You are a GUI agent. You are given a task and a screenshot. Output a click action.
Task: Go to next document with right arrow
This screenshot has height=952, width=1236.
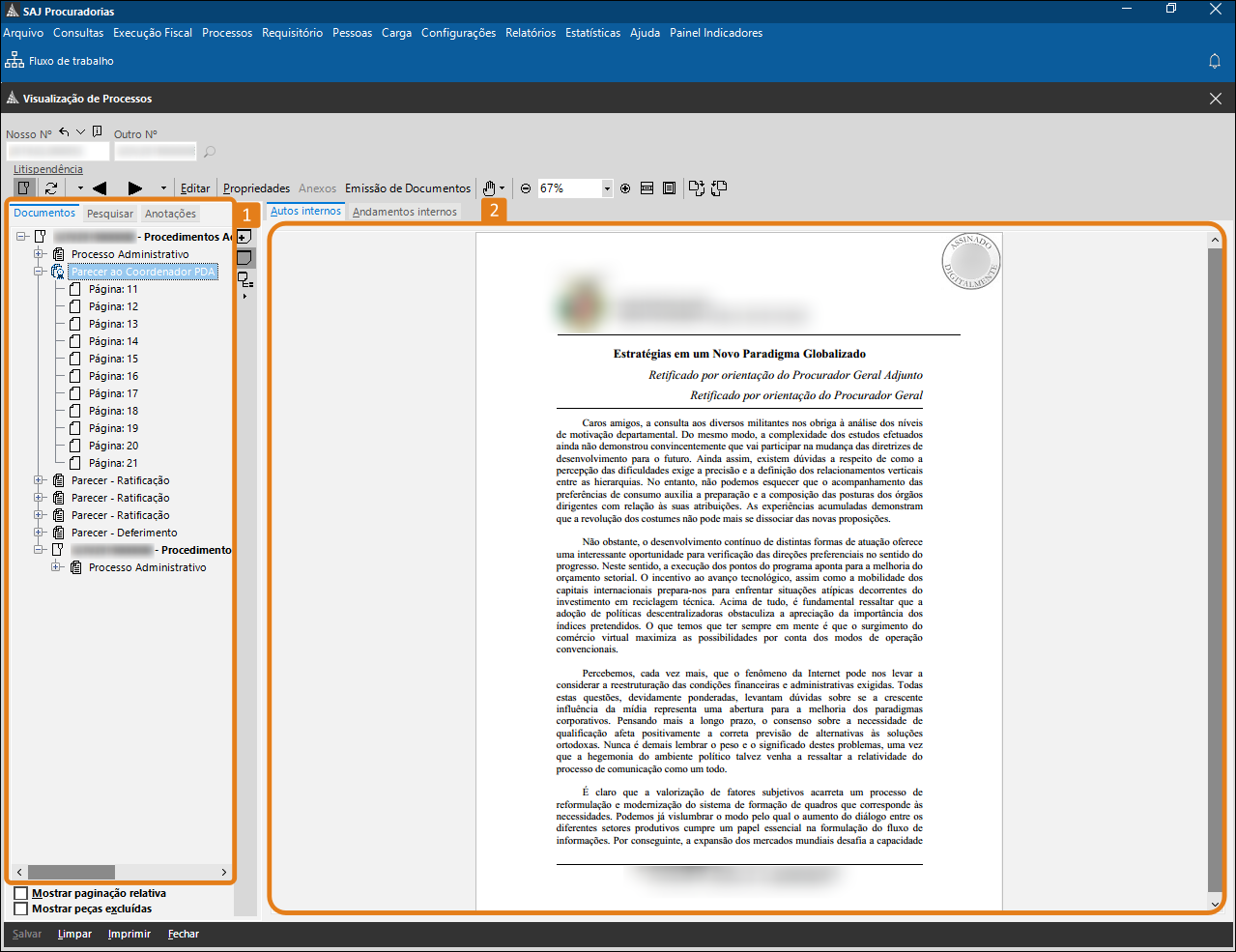click(135, 188)
